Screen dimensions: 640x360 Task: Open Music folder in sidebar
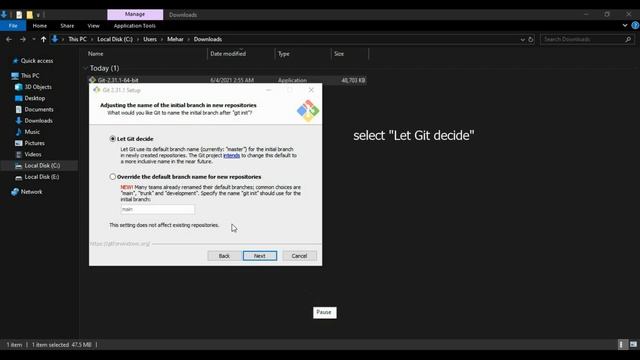click(32, 132)
